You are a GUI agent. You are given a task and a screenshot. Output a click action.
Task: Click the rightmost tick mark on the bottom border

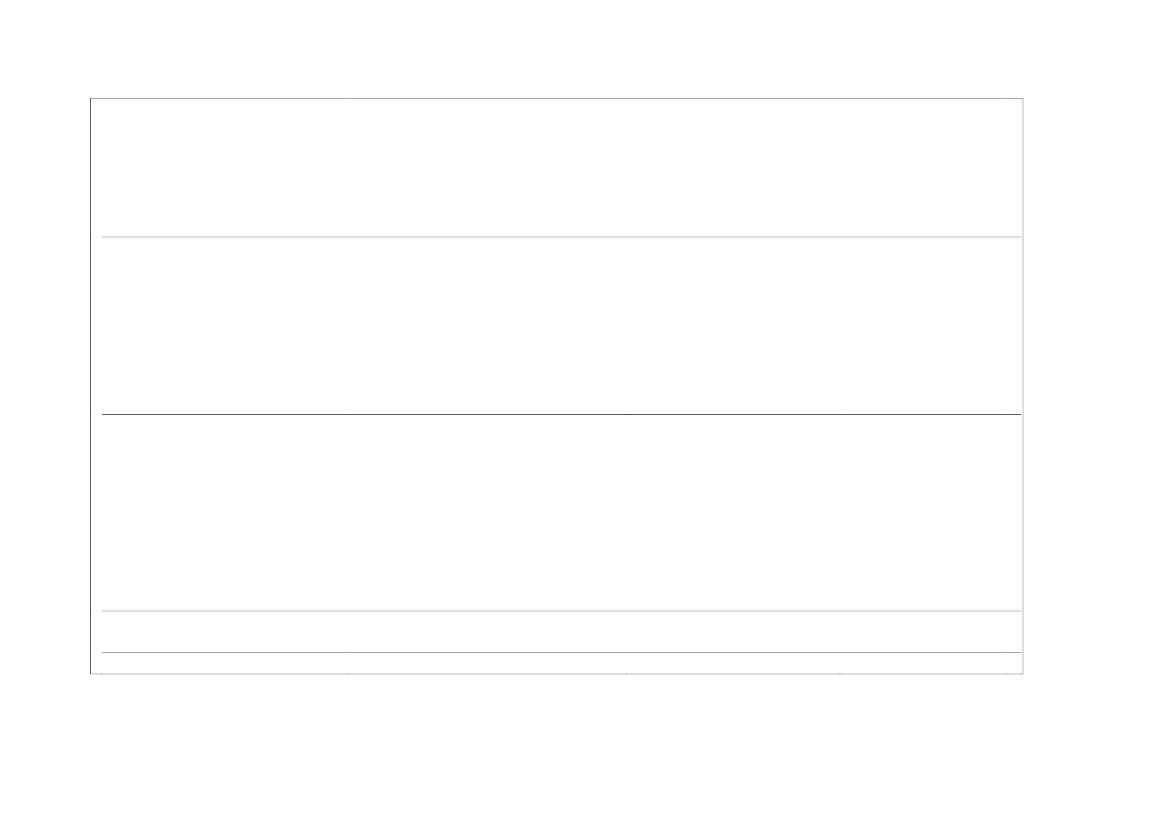coord(1007,675)
